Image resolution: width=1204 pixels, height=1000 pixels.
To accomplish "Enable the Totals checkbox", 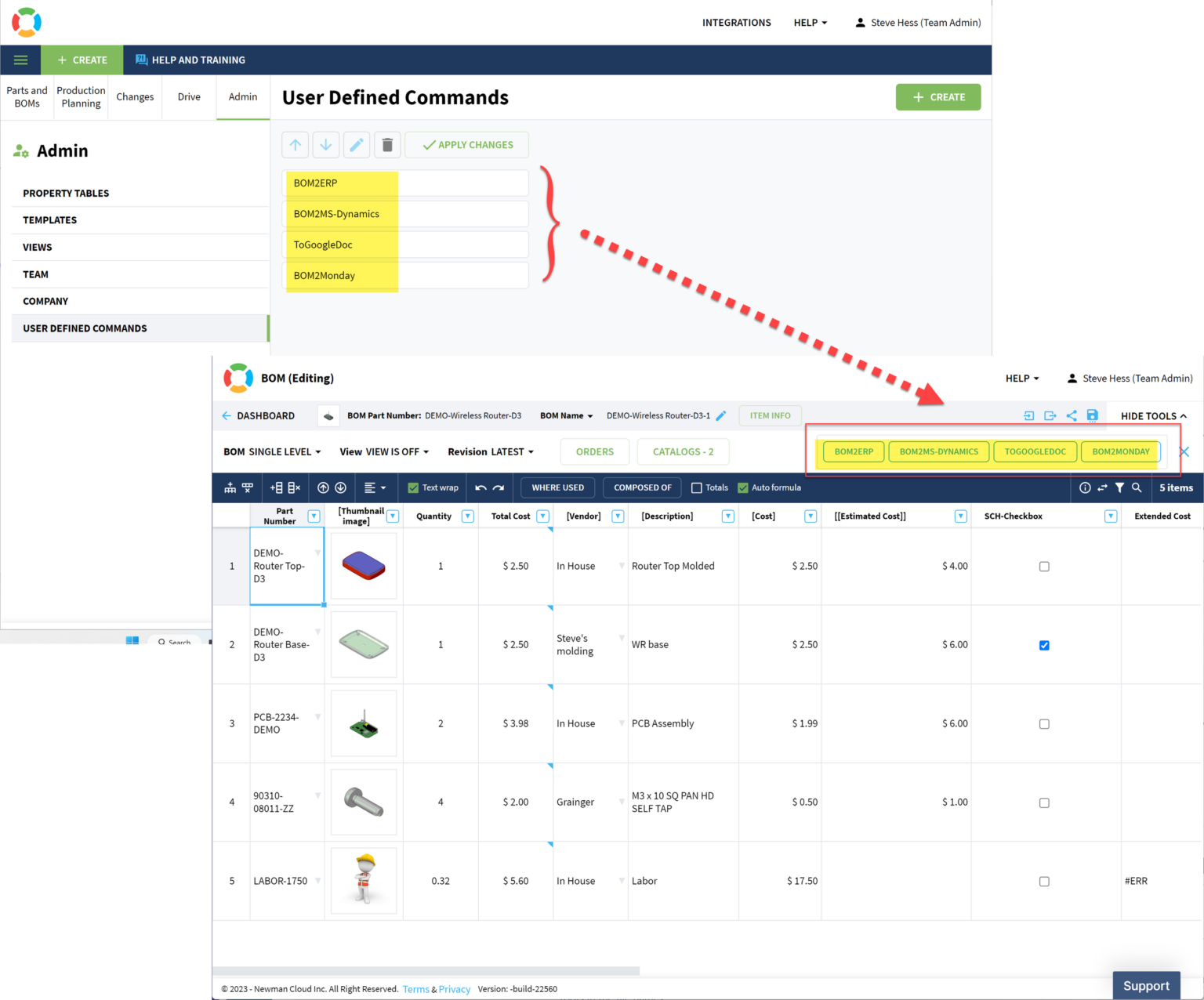I will pyautogui.click(x=696, y=487).
